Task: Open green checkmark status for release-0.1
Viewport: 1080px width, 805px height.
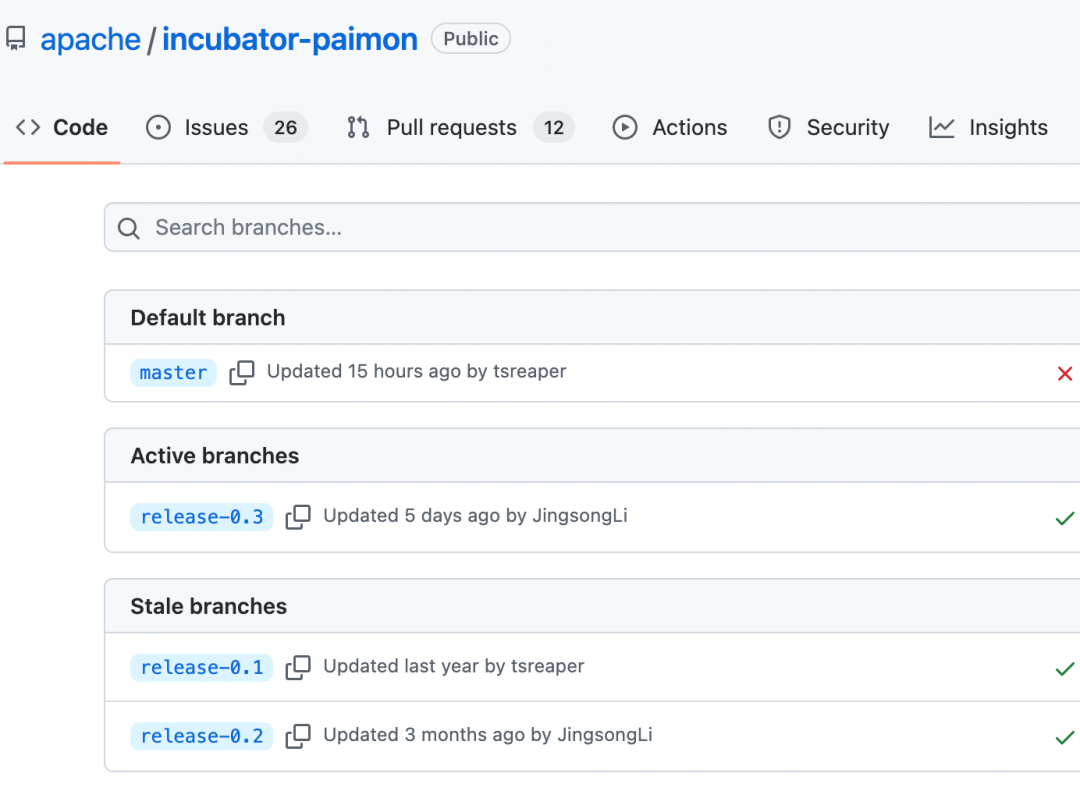Action: click(1065, 669)
